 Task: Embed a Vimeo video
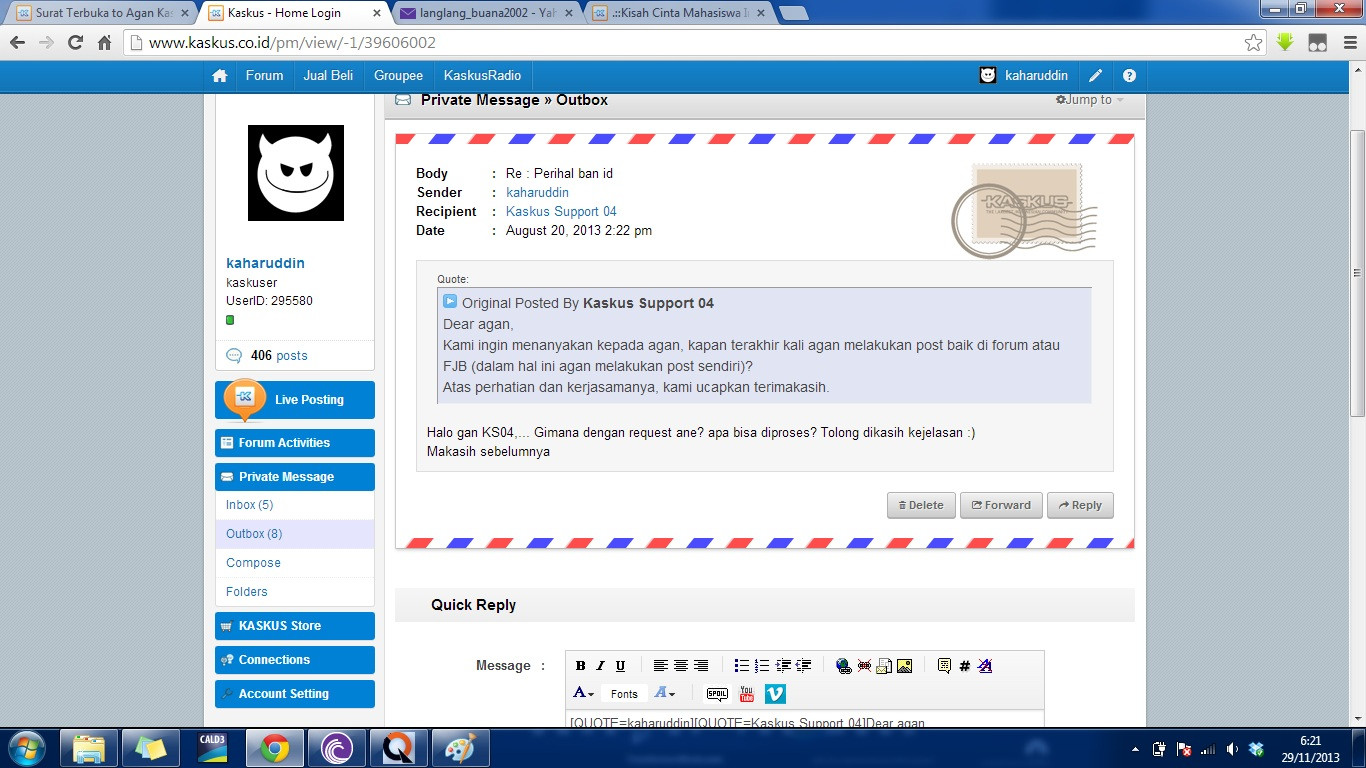(x=775, y=694)
